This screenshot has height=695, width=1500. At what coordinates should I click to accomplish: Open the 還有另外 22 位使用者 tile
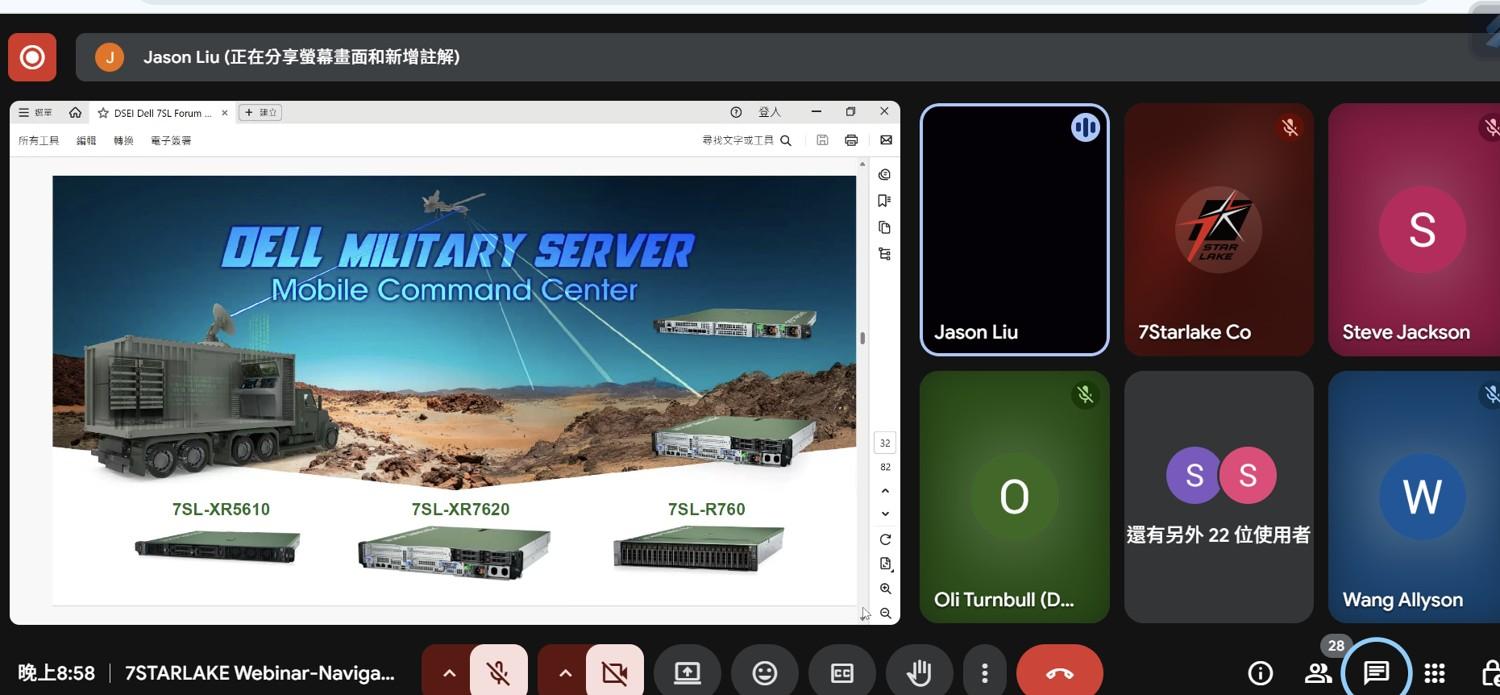coord(1218,497)
